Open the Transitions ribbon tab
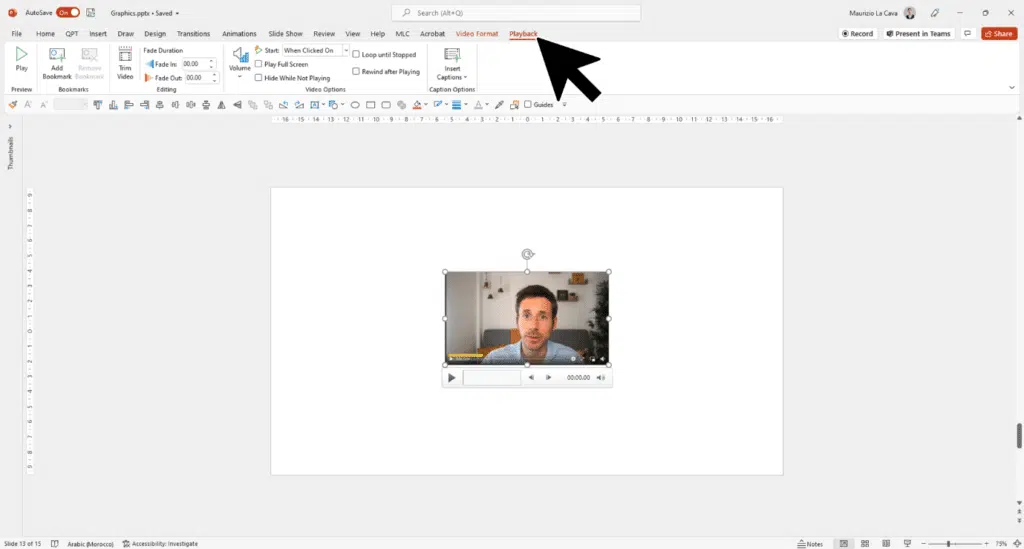 193,34
